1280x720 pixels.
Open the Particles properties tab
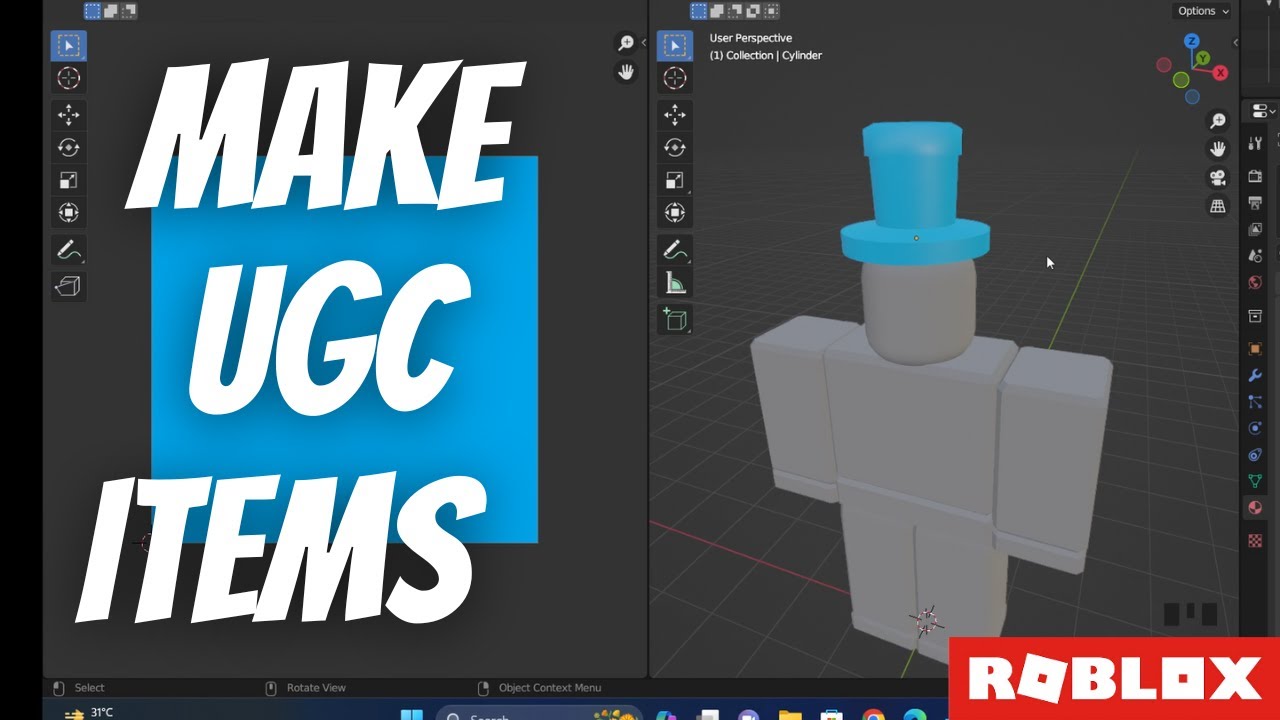1255,402
